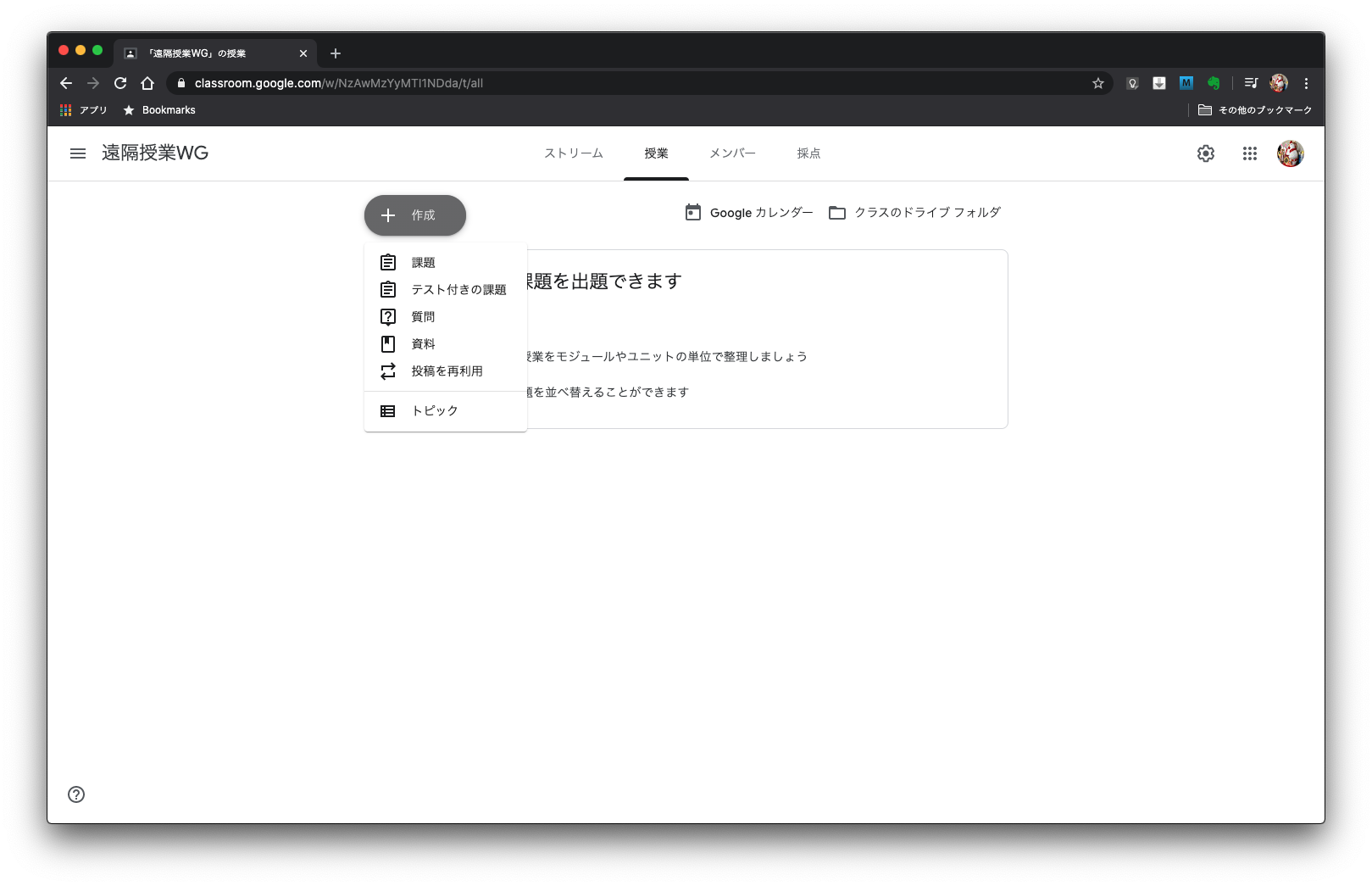
Task: Choose 資料 from the create menu
Action: [x=423, y=344]
